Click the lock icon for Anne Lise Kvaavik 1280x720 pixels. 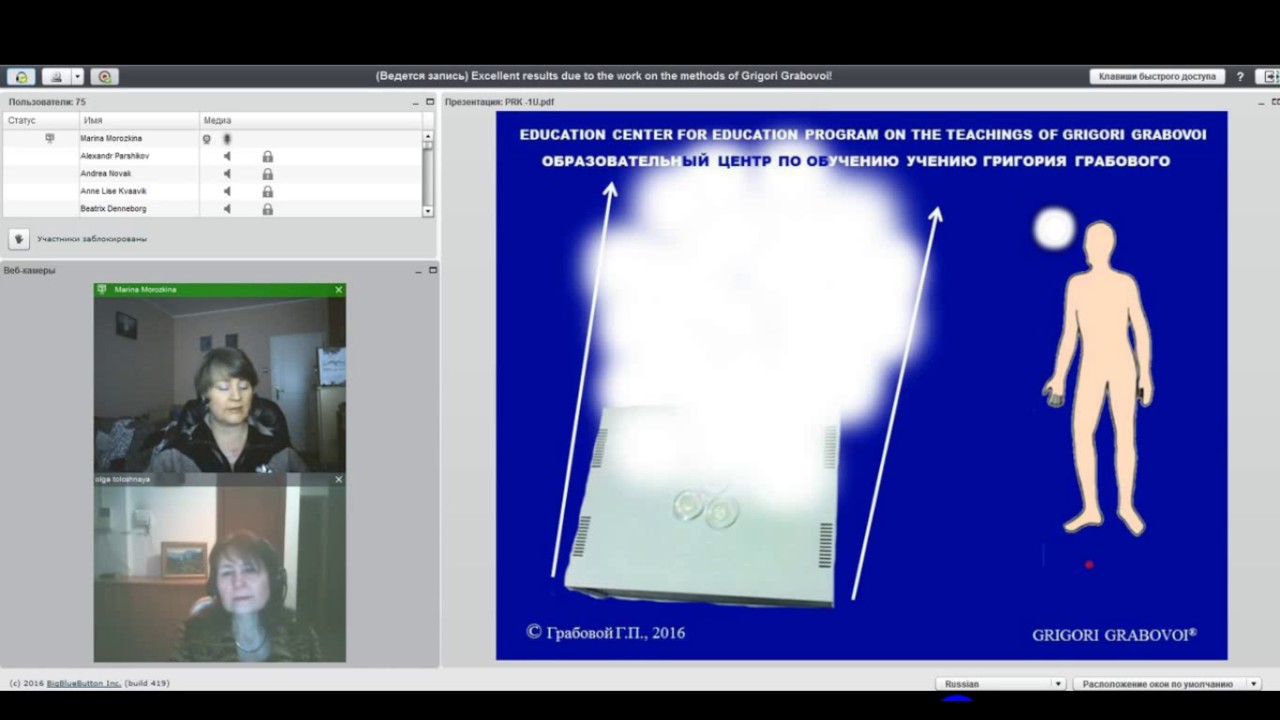click(267, 191)
